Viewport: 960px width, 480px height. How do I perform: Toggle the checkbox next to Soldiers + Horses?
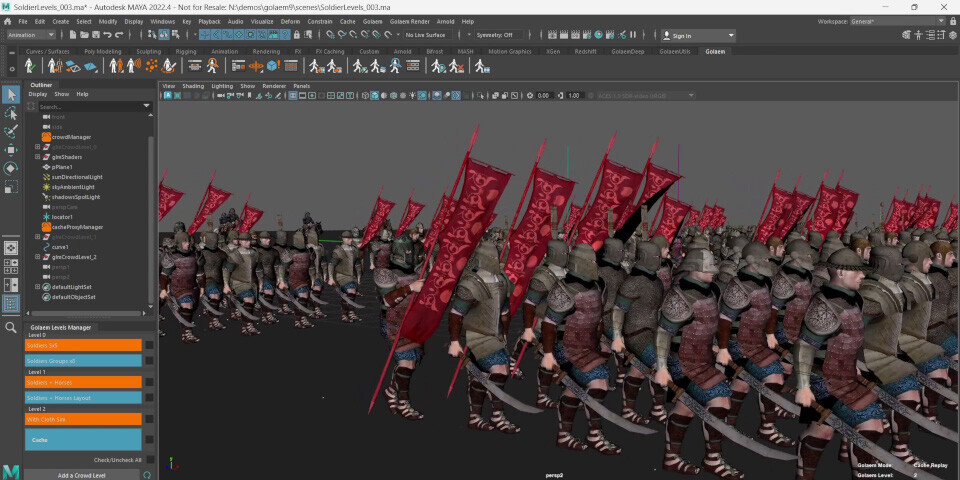tap(149, 382)
